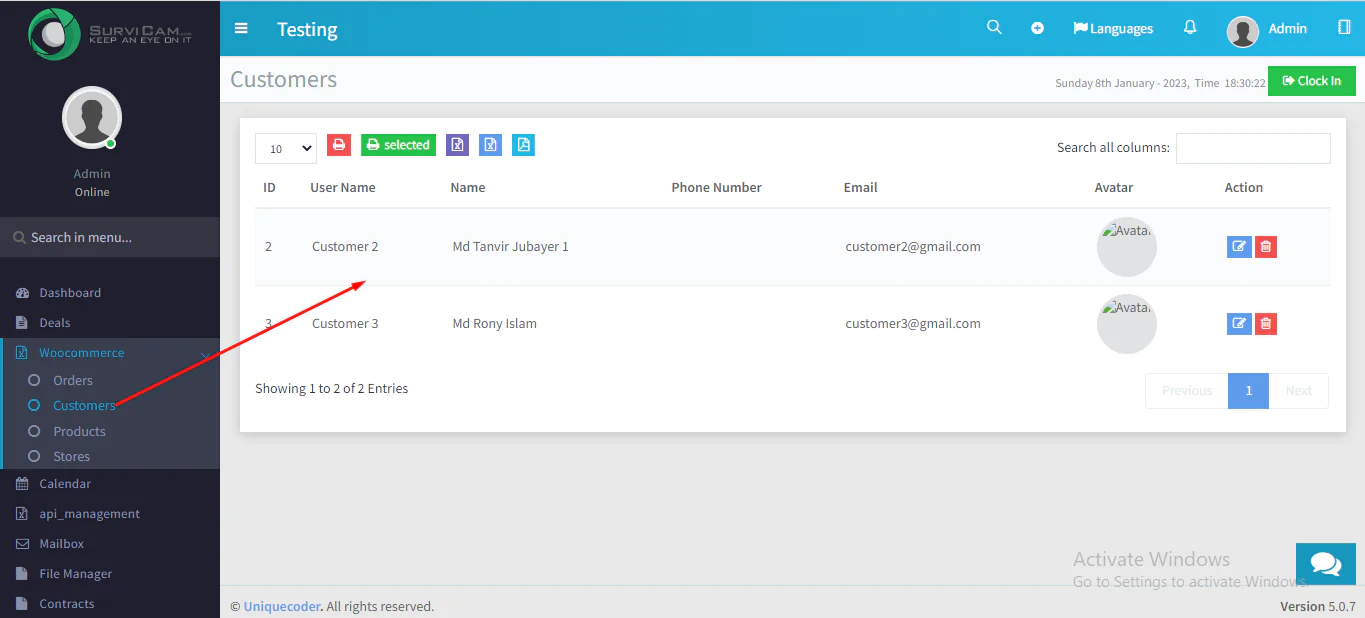The height and width of the screenshot is (618, 1365).
Task: Click the sidebar Admin profile picture
Action: (x=92, y=117)
